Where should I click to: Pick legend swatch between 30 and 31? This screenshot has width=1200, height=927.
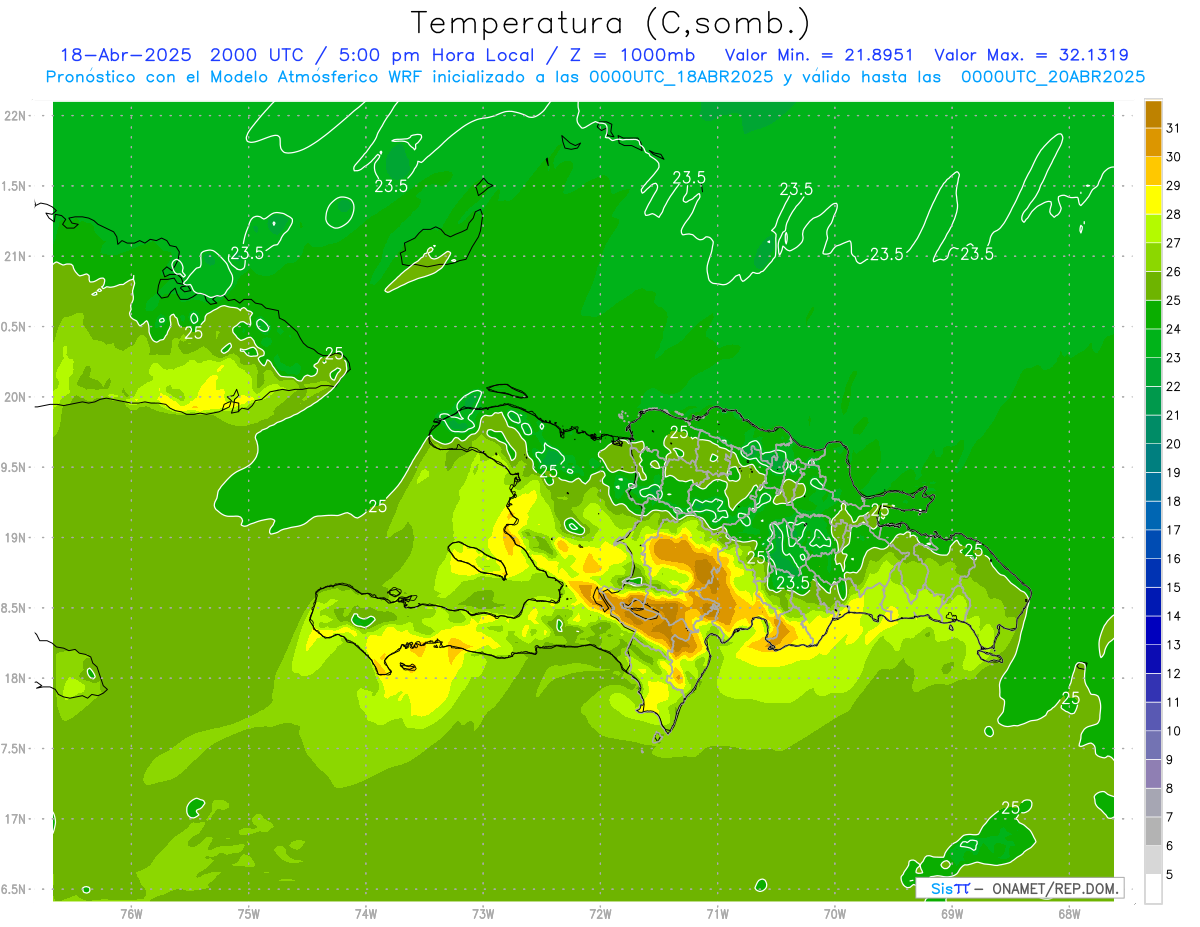(1153, 142)
